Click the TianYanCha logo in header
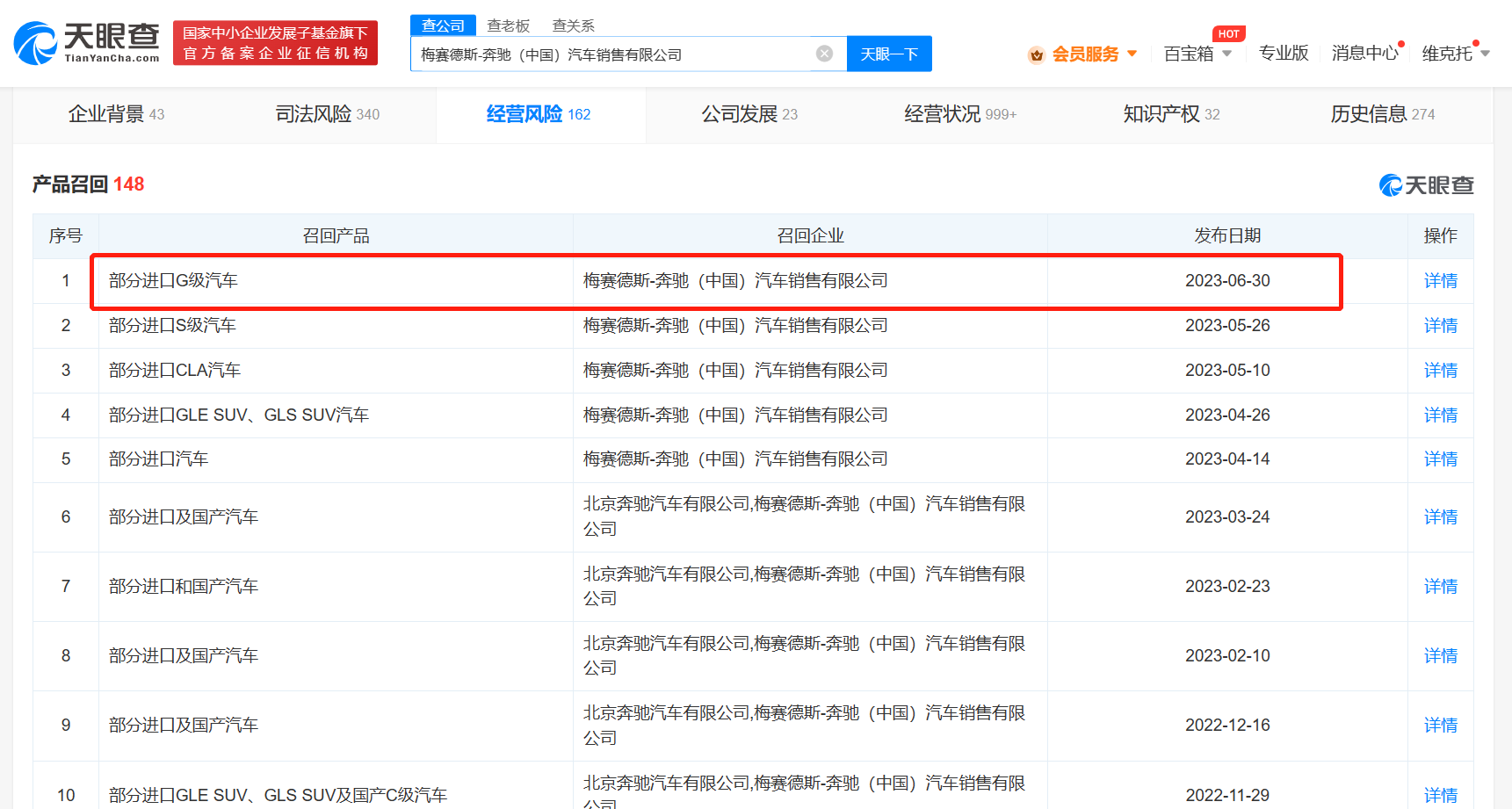The image size is (1512, 809). pos(87,43)
